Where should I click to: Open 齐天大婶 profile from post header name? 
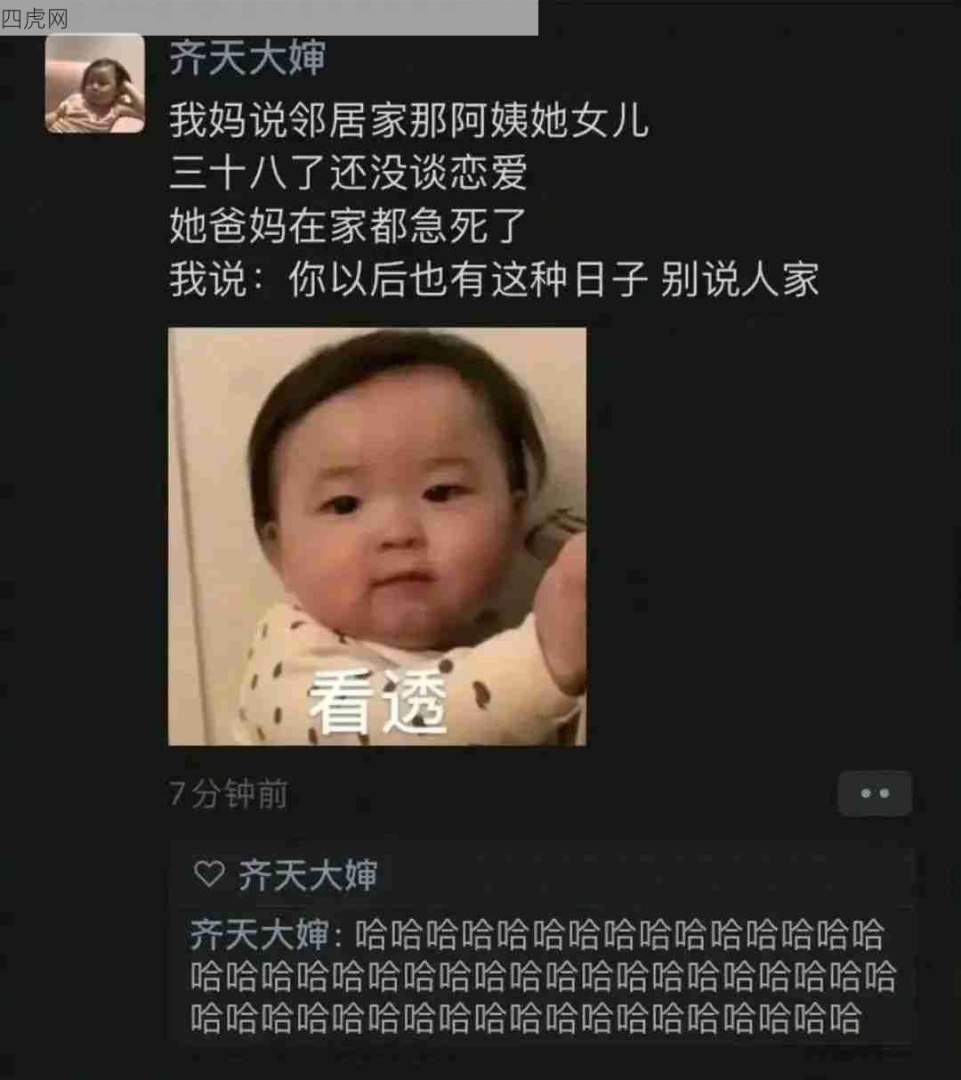tap(247, 57)
